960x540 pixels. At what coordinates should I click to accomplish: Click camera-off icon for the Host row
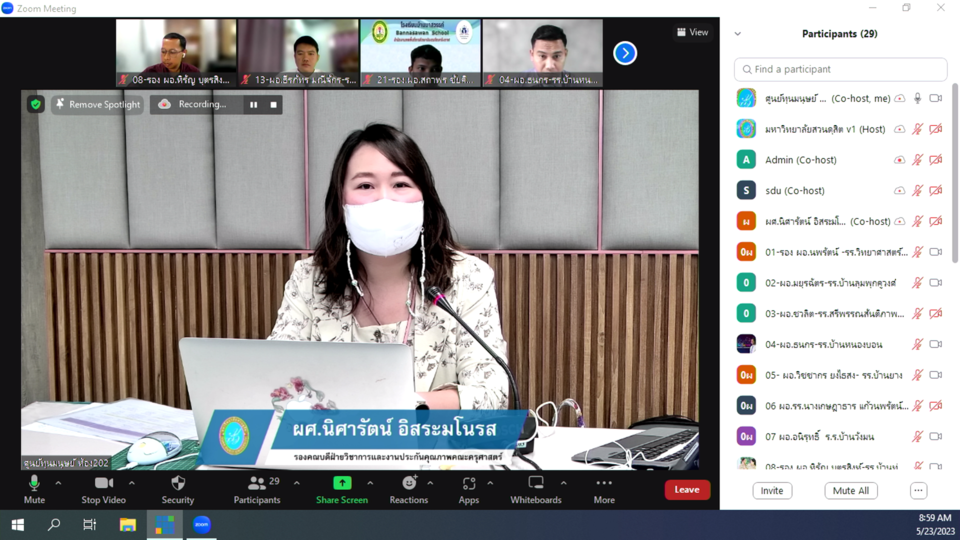(x=936, y=129)
